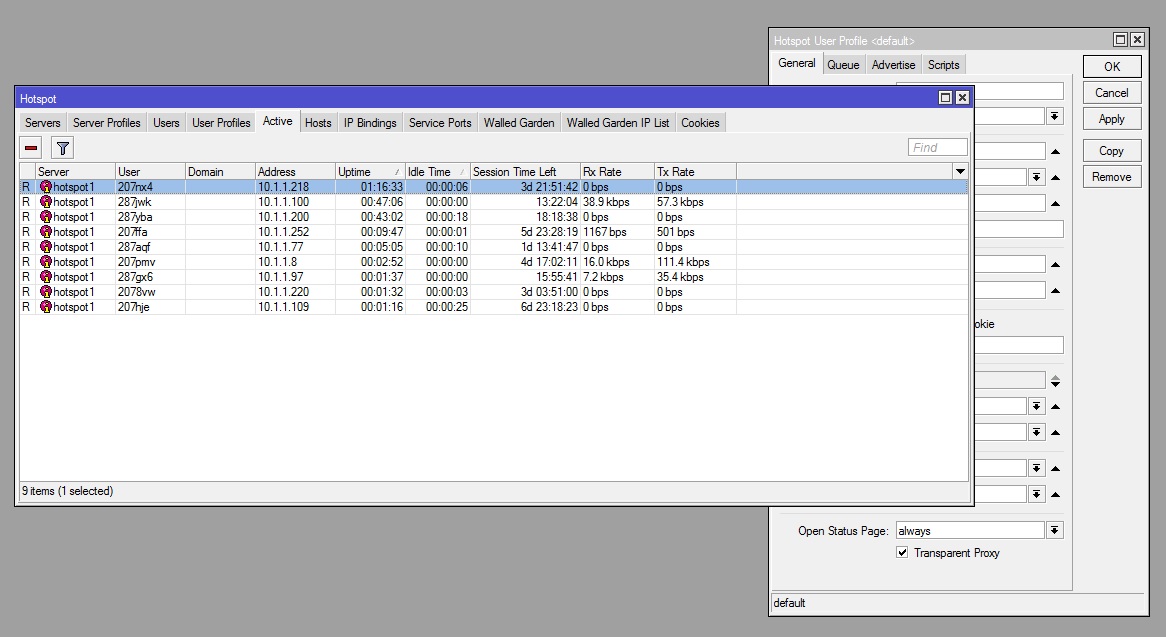Image resolution: width=1166 pixels, height=637 pixels.
Task: Copy the default user profile
Action: (1111, 150)
